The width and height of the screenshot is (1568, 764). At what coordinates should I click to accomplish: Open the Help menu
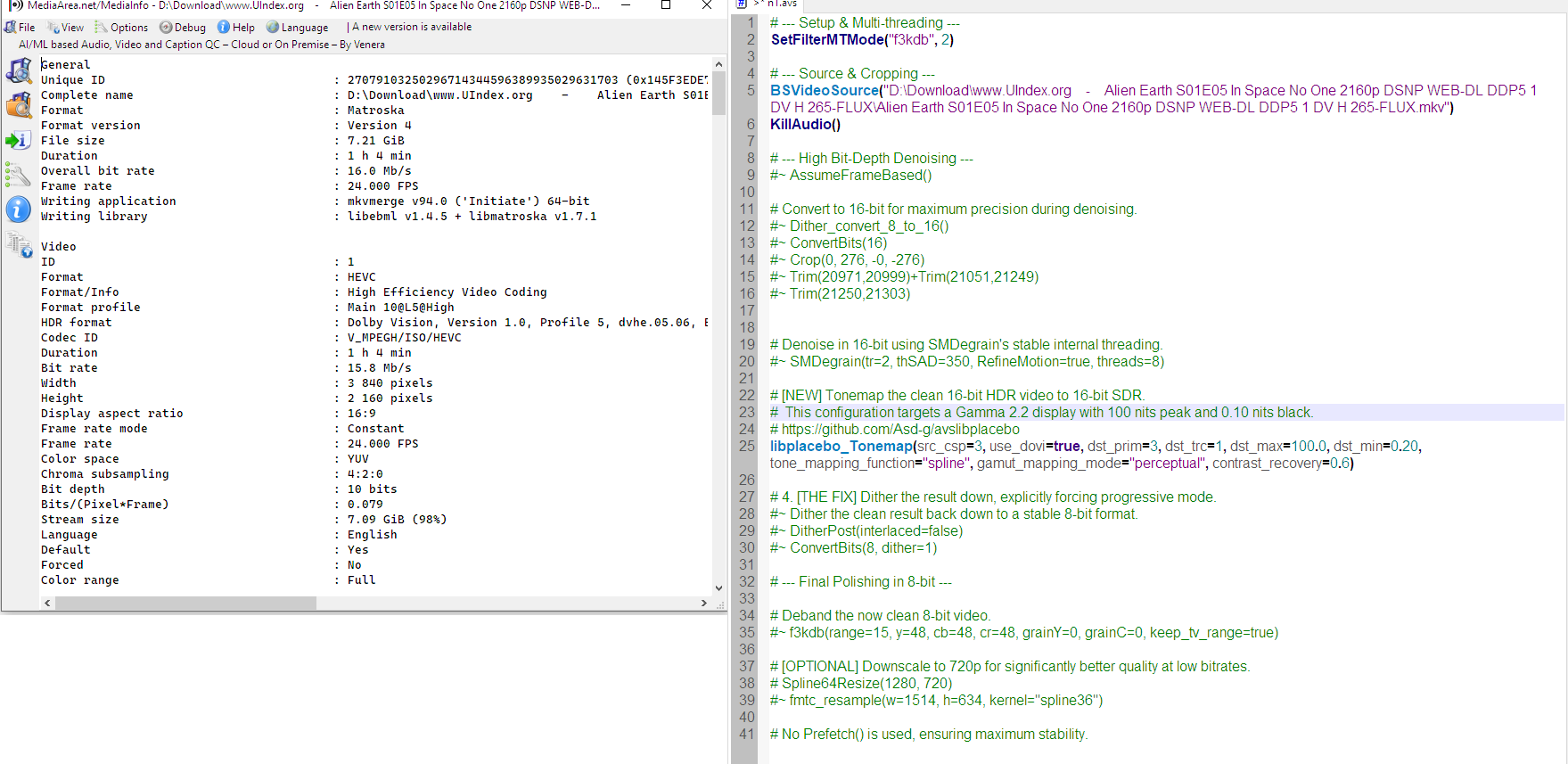tap(236, 27)
